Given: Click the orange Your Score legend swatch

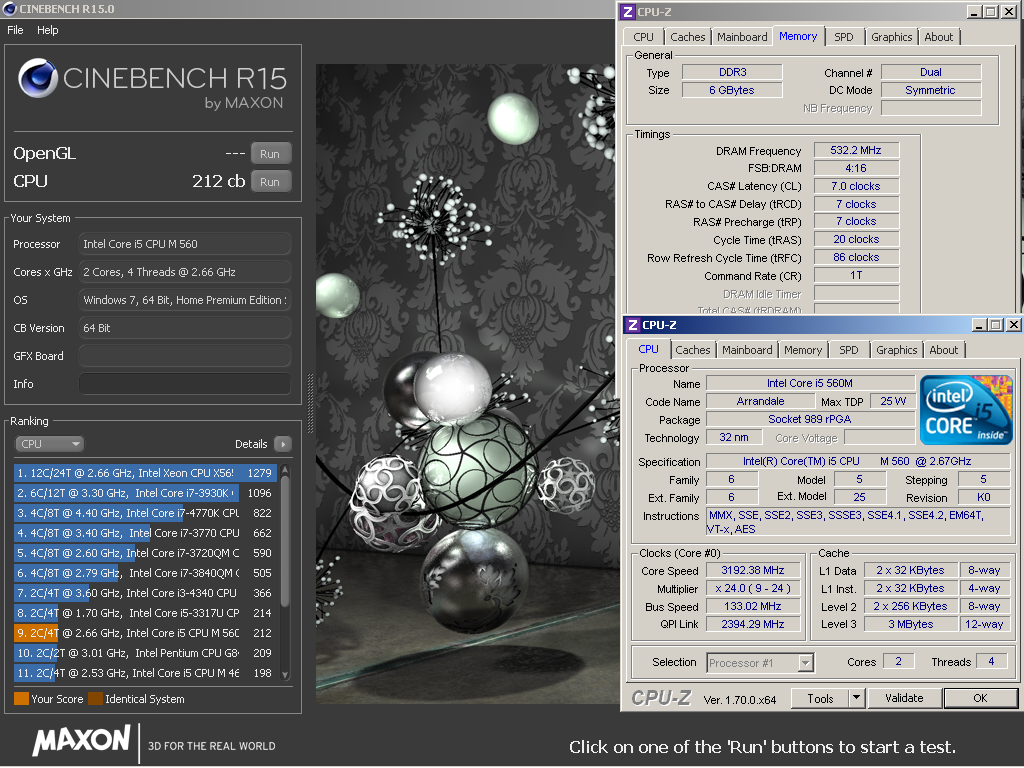Looking at the screenshot, I should (22, 699).
